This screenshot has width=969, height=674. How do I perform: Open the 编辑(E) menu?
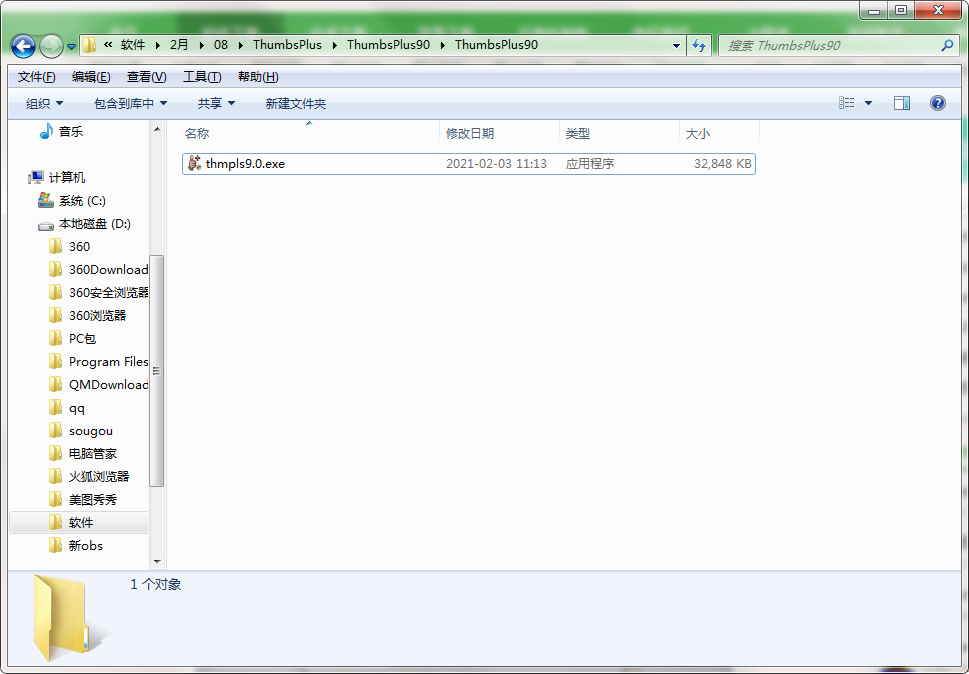91,77
